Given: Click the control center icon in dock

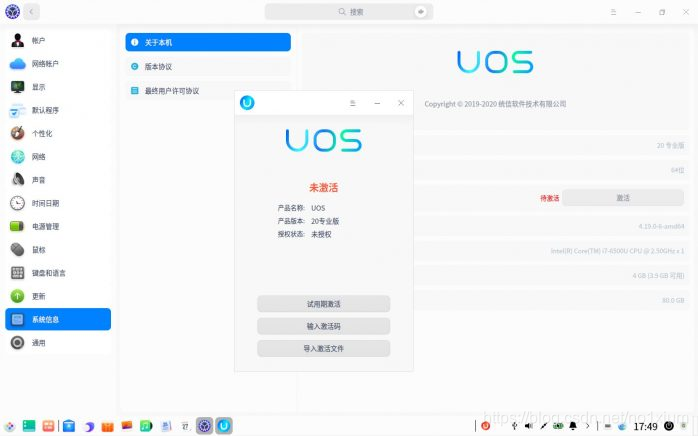Looking at the screenshot, I should click(x=204, y=426).
